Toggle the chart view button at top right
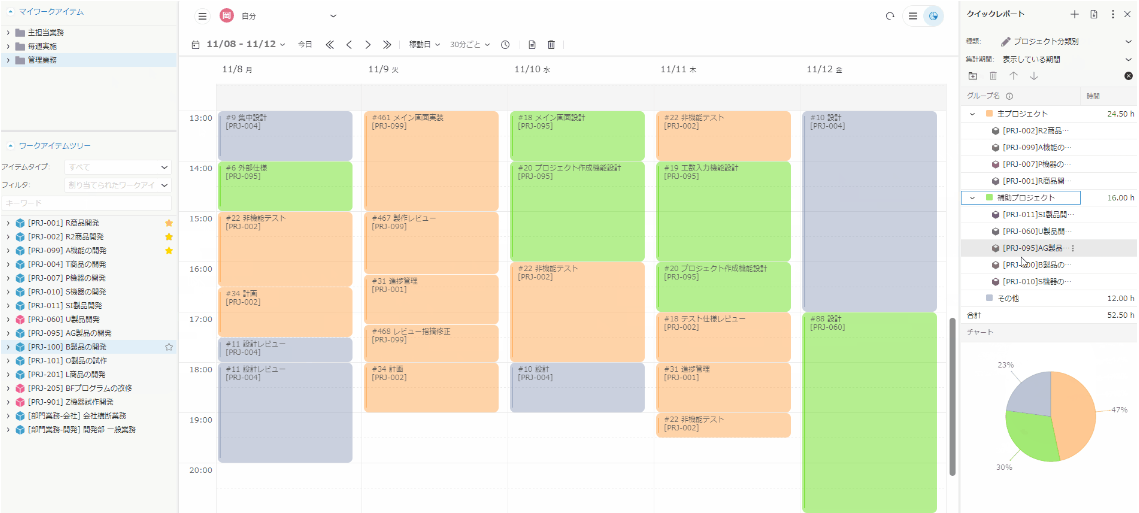This screenshot has width=1139, height=513. tap(933, 16)
